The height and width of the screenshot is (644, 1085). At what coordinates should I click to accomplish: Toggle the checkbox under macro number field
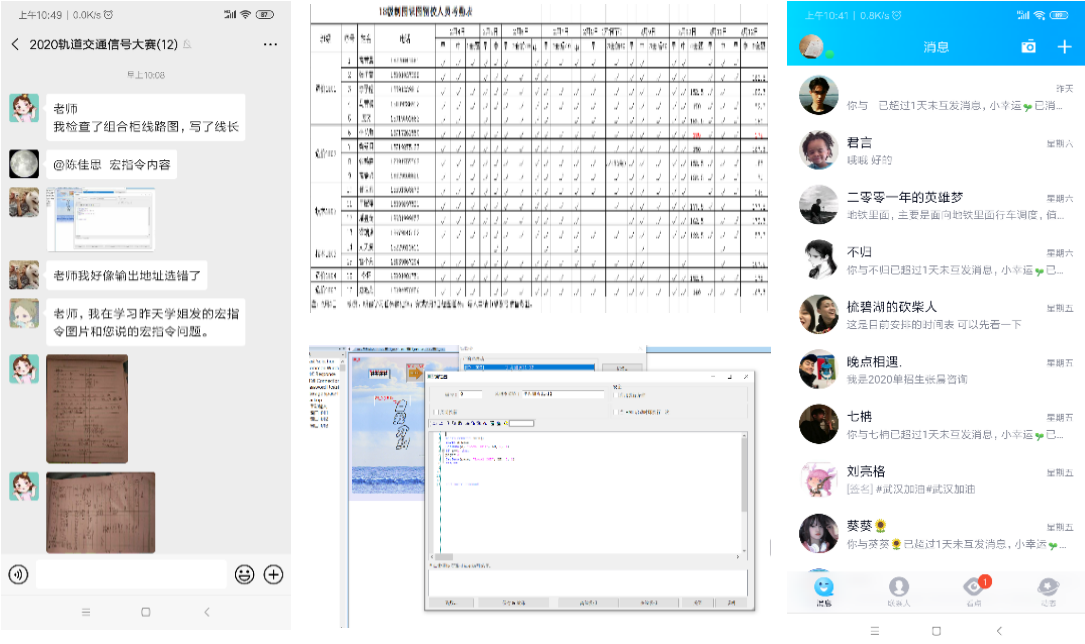point(434,411)
